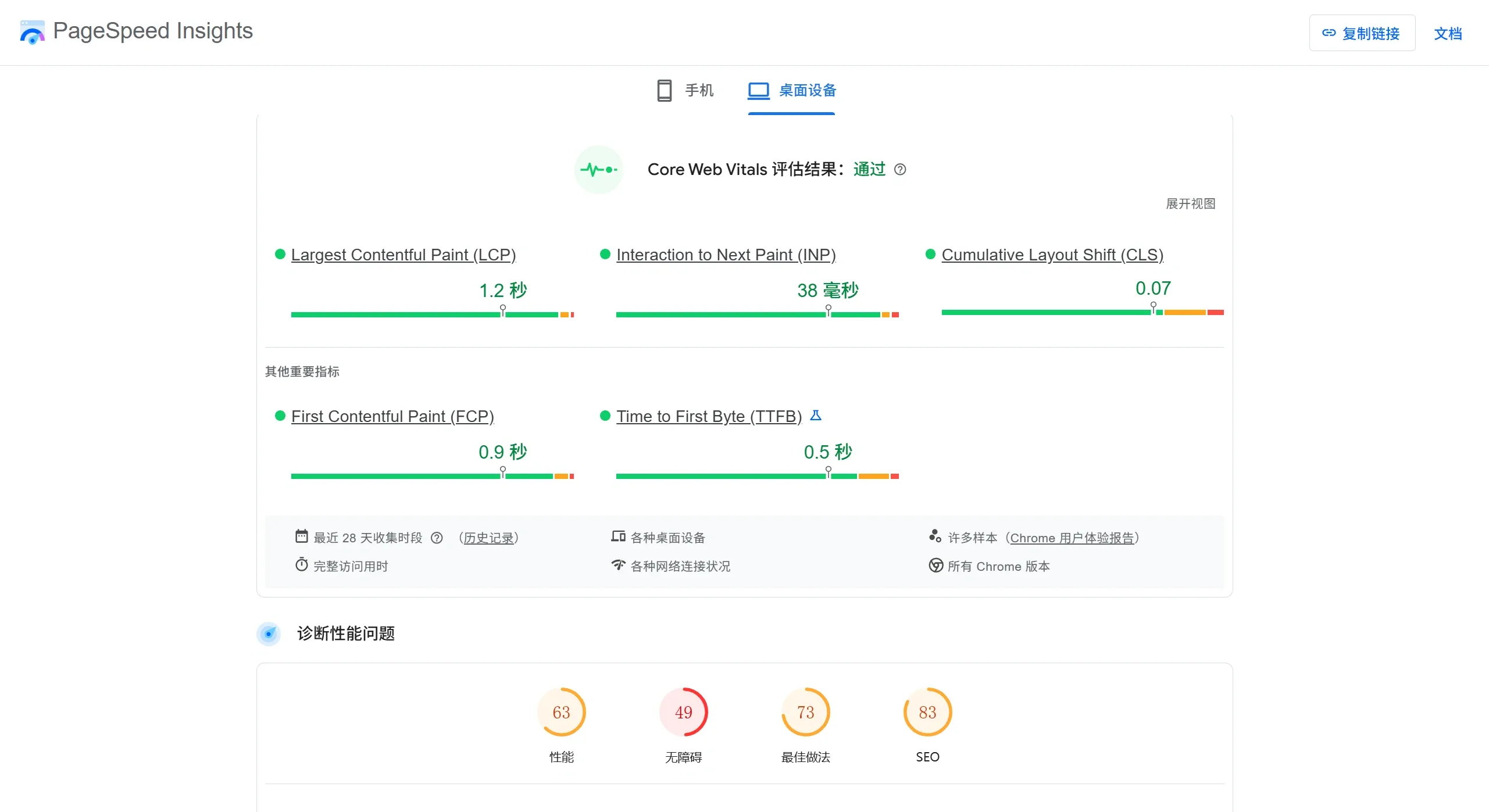
Task: Click the Core Web Vitals pulse icon
Action: pos(599,170)
